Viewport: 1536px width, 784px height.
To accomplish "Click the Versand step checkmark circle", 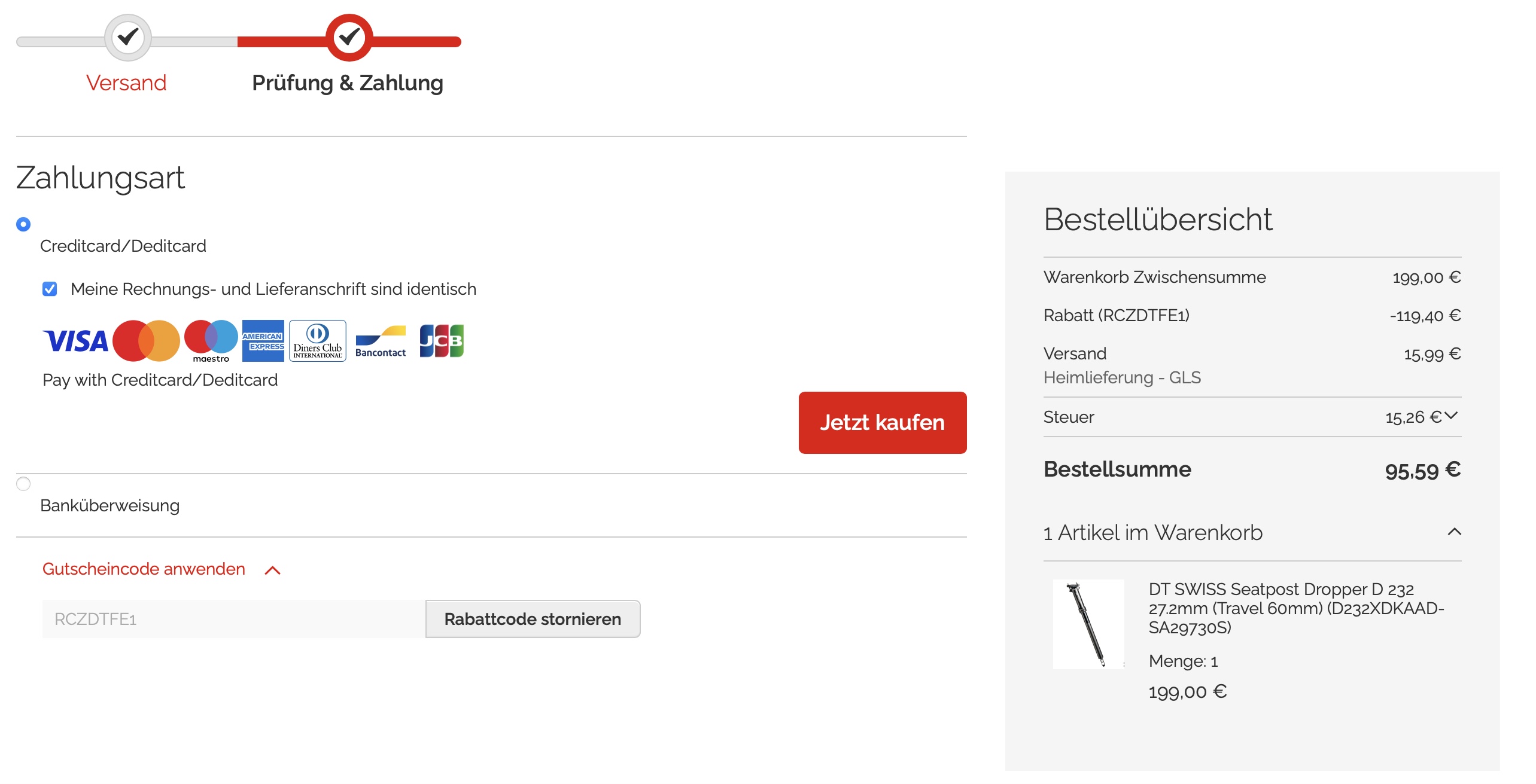I will 127,38.
